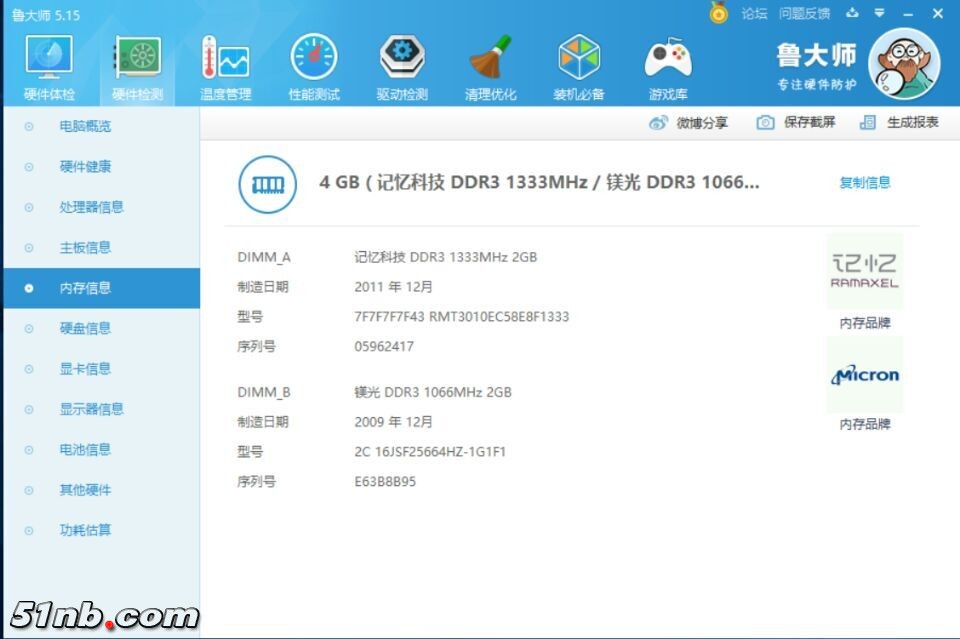Select 电脑概览 in the sidebar
The width and height of the screenshot is (960, 639).
[85, 126]
